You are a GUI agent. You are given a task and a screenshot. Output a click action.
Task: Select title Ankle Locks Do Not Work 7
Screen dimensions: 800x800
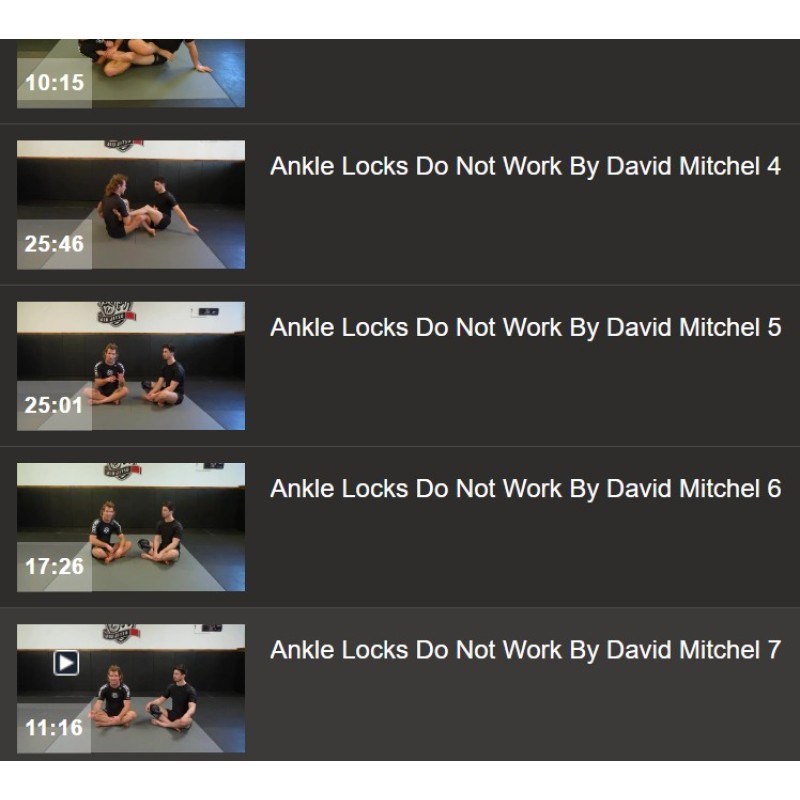click(x=526, y=650)
